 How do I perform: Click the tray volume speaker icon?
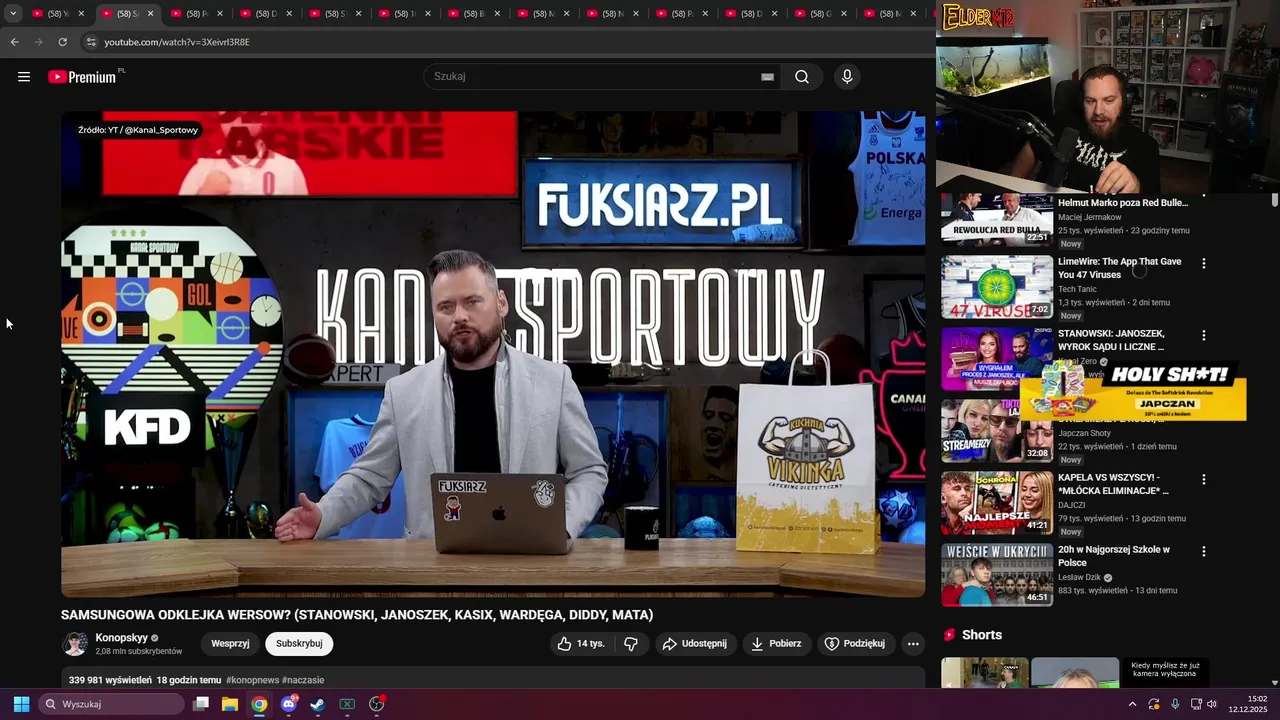pyautogui.click(x=1212, y=704)
